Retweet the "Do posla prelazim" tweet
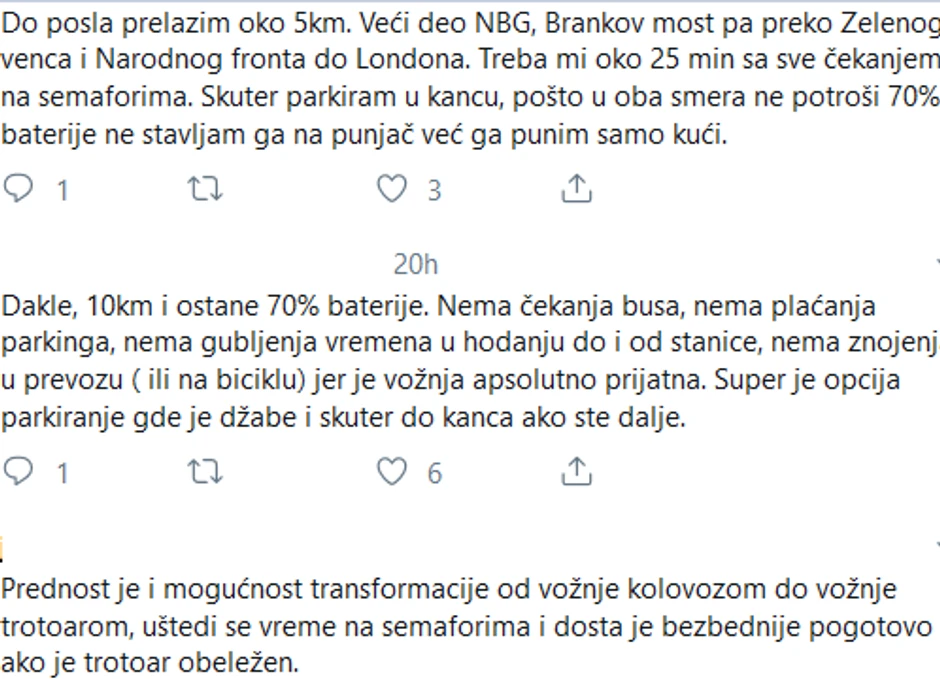This screenshot has width=940, height=679. tap(205, 189)
